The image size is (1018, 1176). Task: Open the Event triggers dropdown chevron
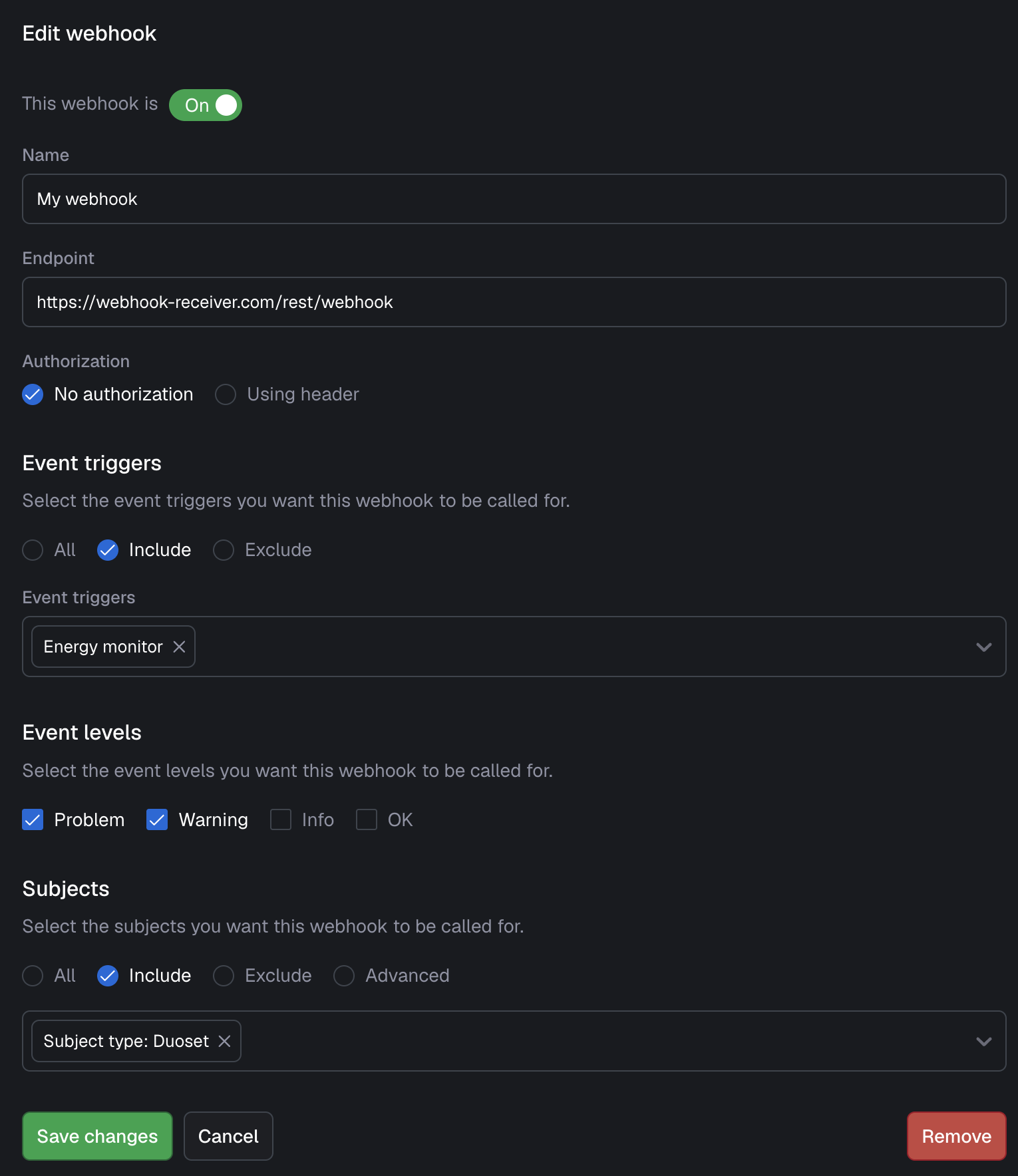(983, 647)
